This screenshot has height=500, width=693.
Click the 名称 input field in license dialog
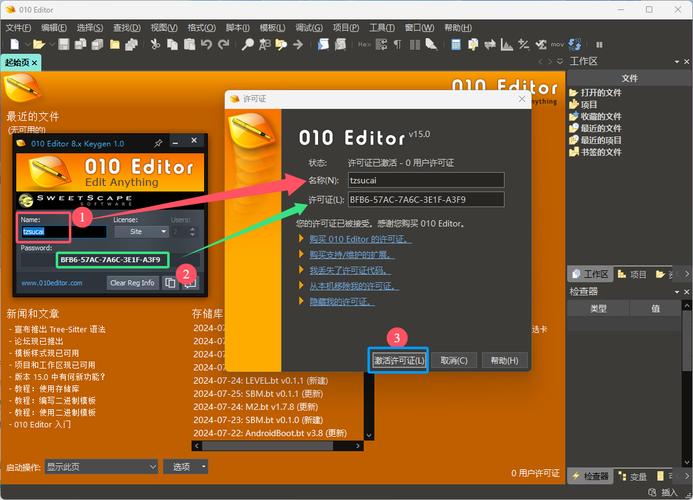(425, 180)
